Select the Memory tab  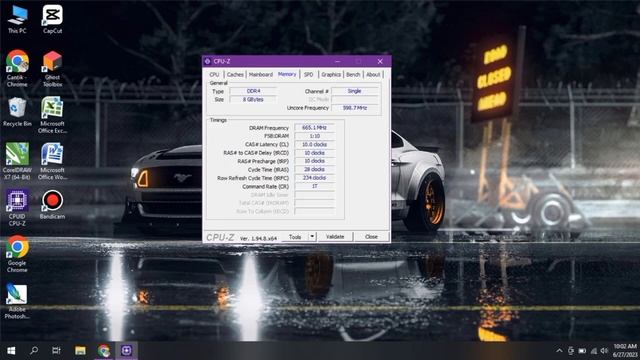287,74
